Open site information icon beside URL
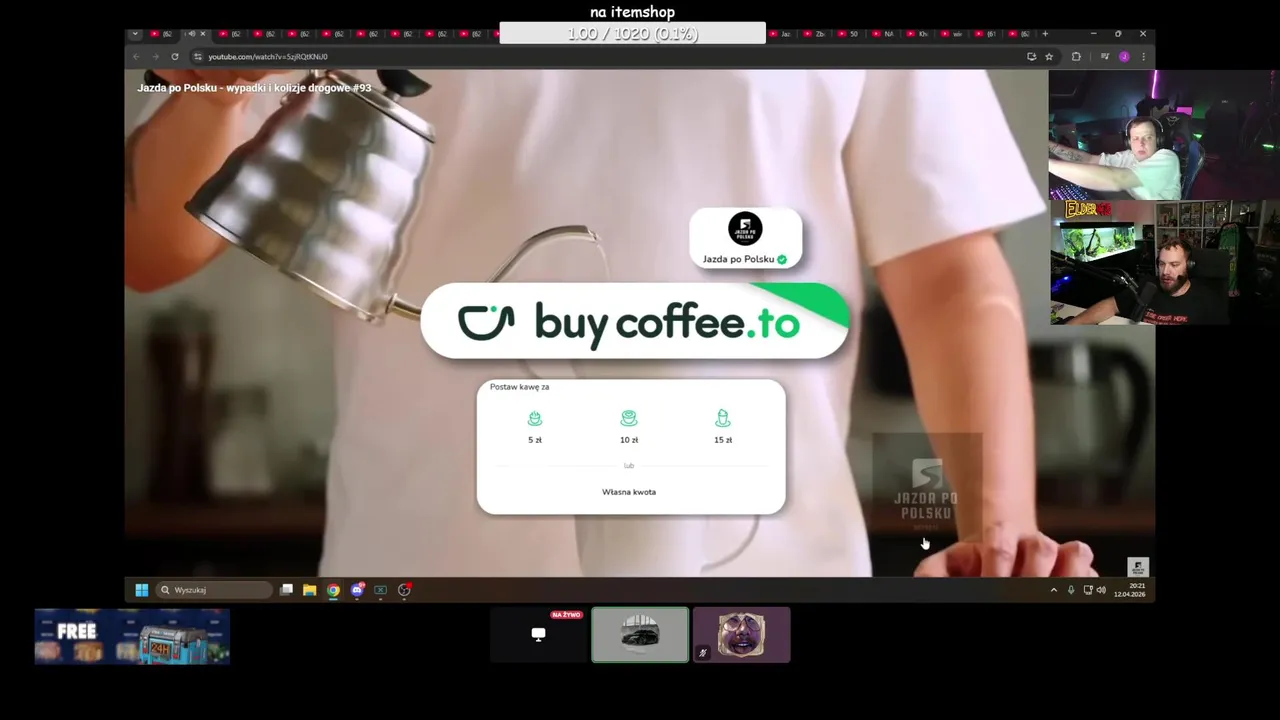This screenshot has width=1280, height=720. pyautogui.click(x=197, y=57)
